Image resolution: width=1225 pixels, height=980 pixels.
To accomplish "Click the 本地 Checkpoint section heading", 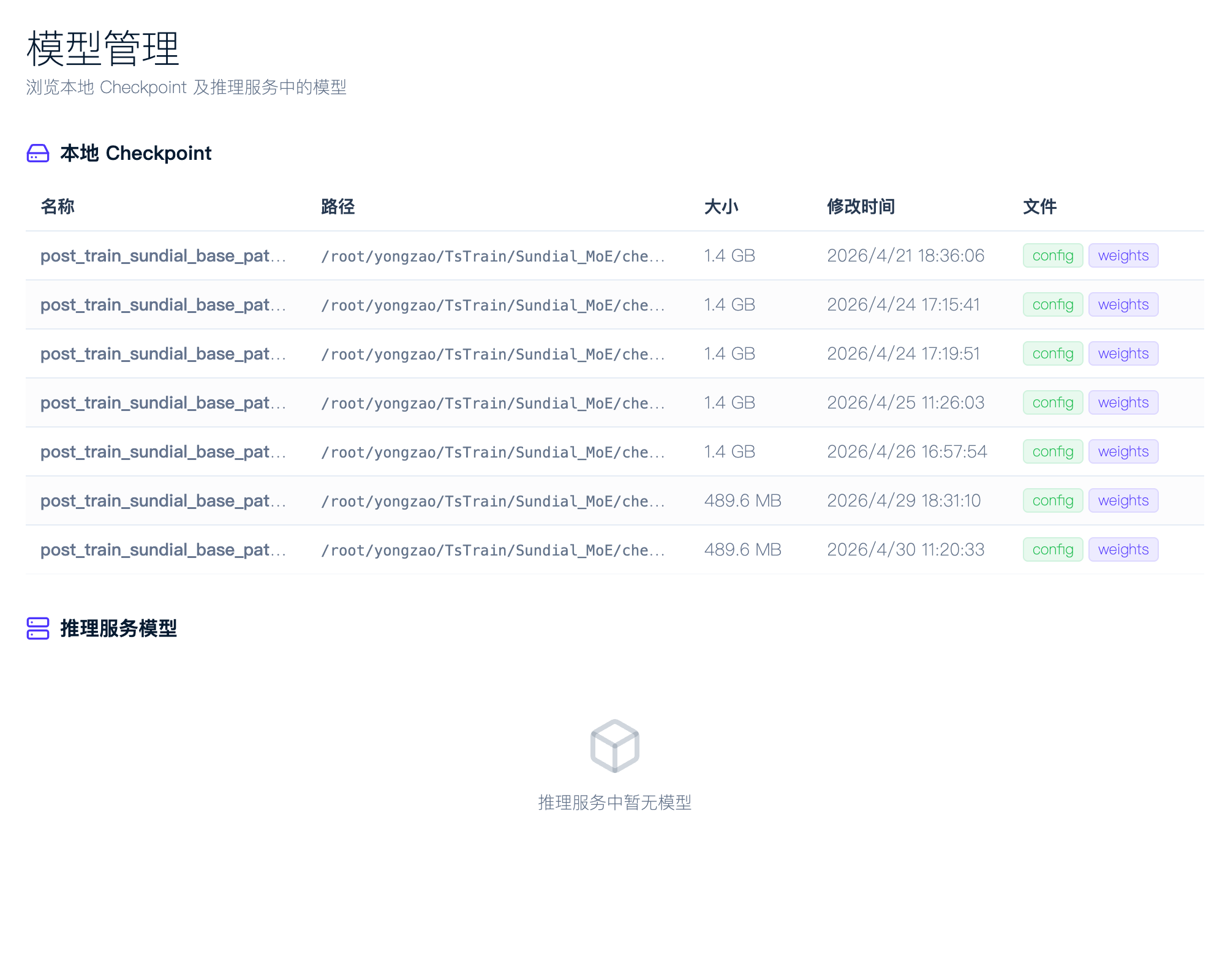I will coord(136,153).
